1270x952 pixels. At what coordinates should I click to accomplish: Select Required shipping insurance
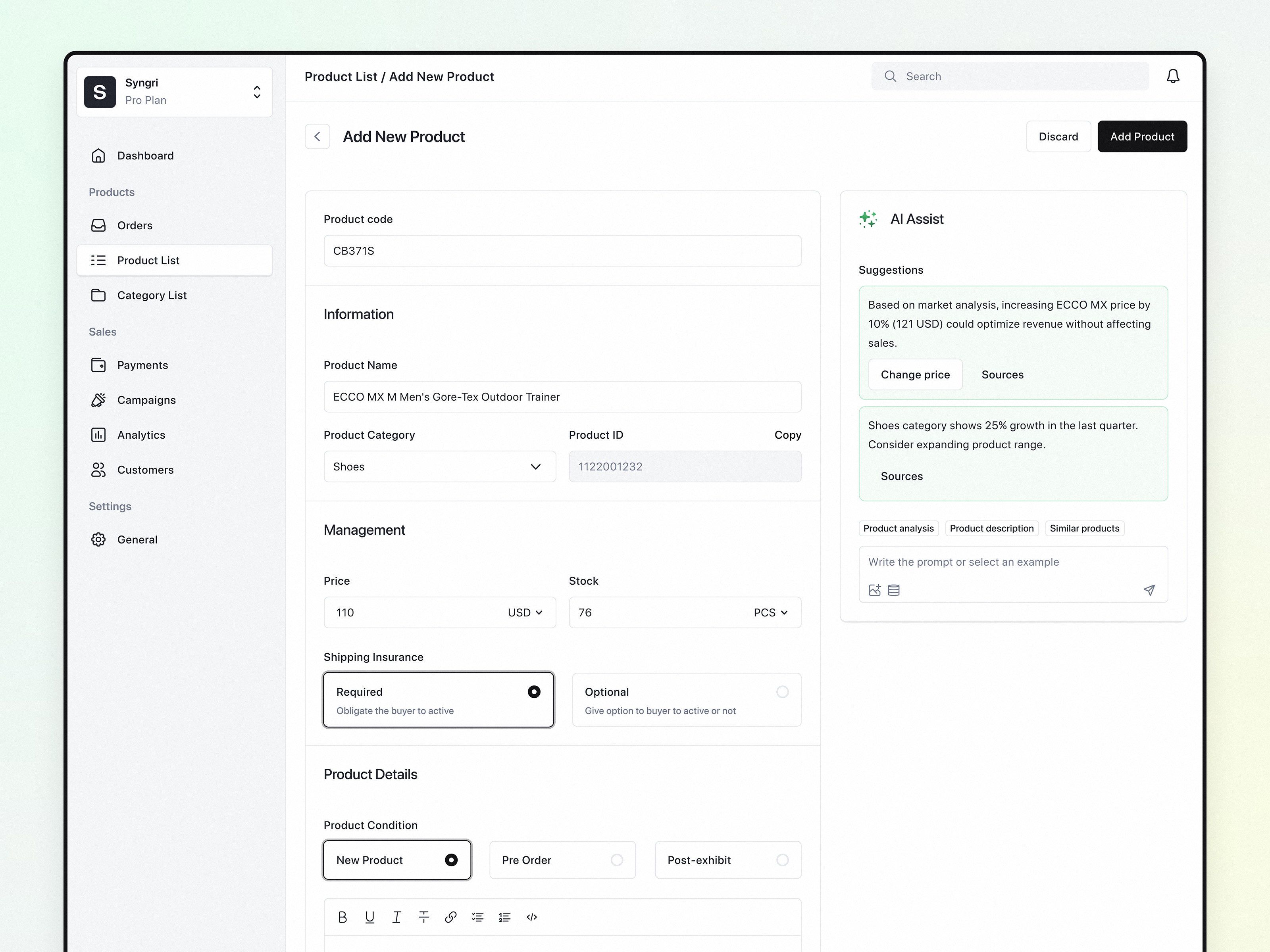438,699
